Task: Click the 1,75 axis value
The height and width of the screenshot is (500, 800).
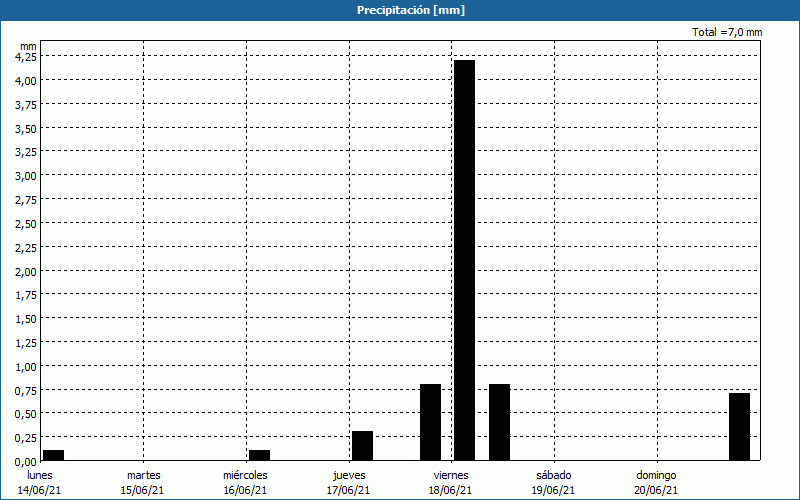Action: [26, 295]
